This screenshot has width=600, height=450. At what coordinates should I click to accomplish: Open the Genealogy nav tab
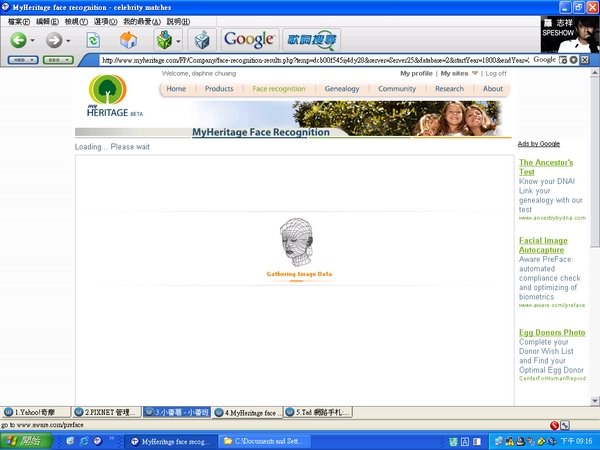pos(342,89)
